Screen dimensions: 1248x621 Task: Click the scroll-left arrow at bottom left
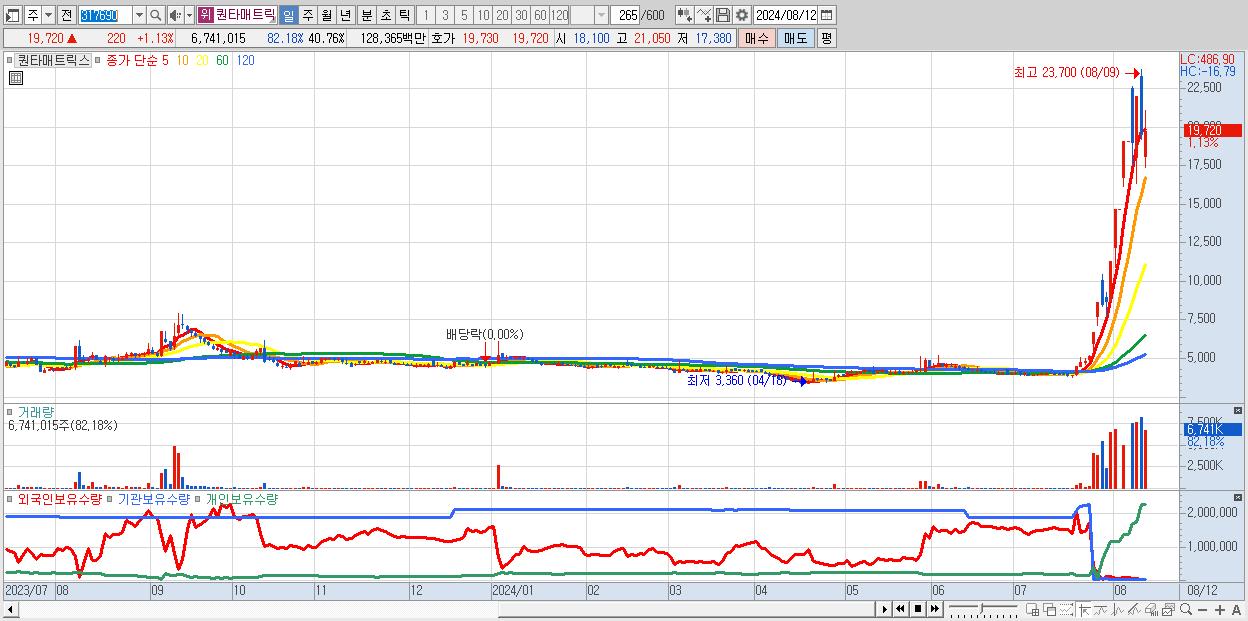pos(11,609)
